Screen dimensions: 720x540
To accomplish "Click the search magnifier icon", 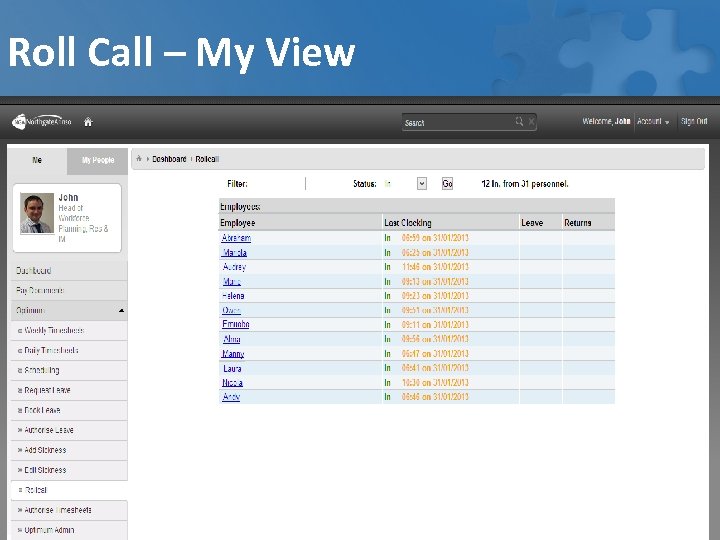I will point(519,122).
